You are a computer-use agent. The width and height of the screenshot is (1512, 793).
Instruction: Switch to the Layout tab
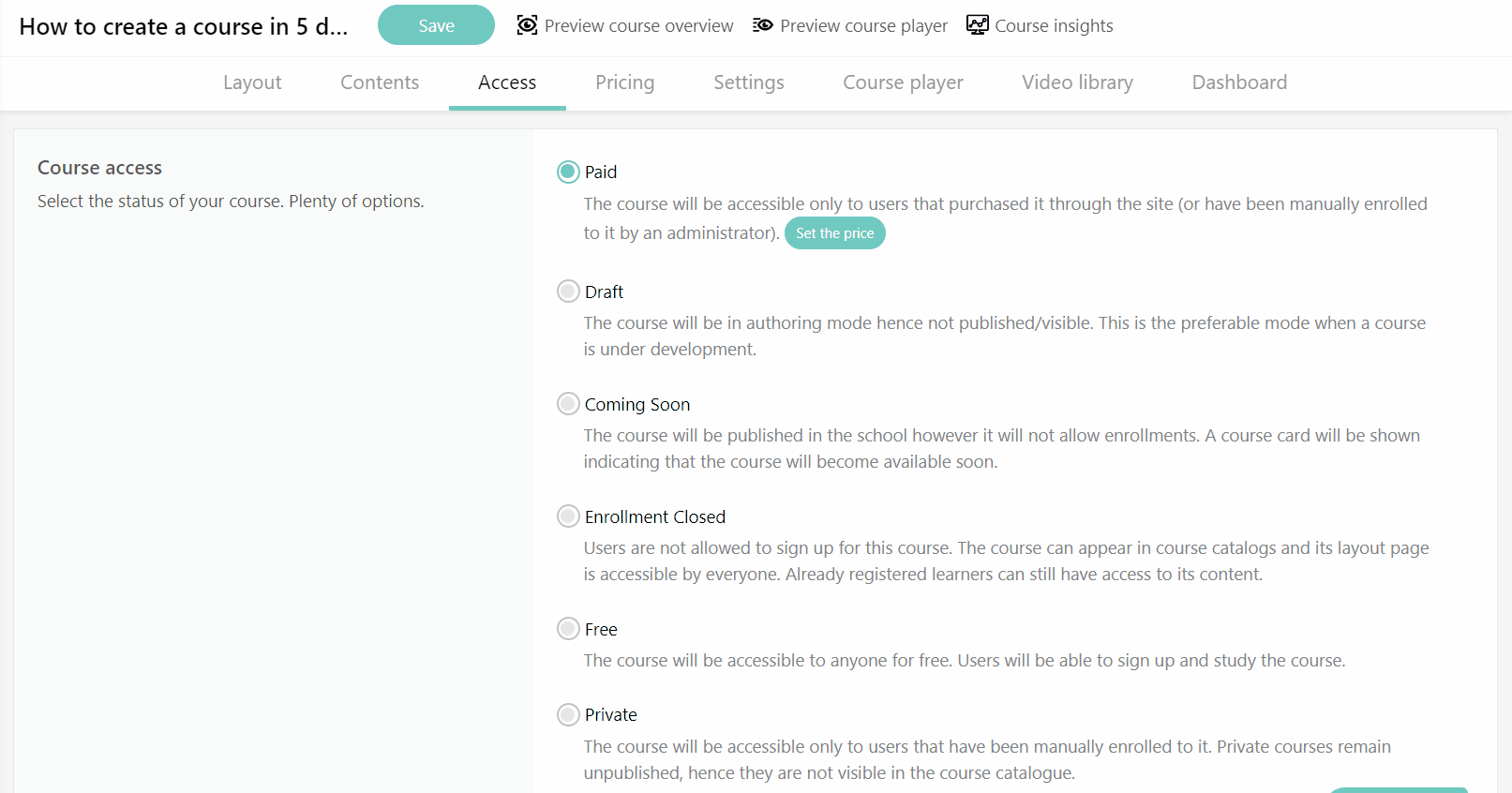pyautogui.click(x=252, y=82)
